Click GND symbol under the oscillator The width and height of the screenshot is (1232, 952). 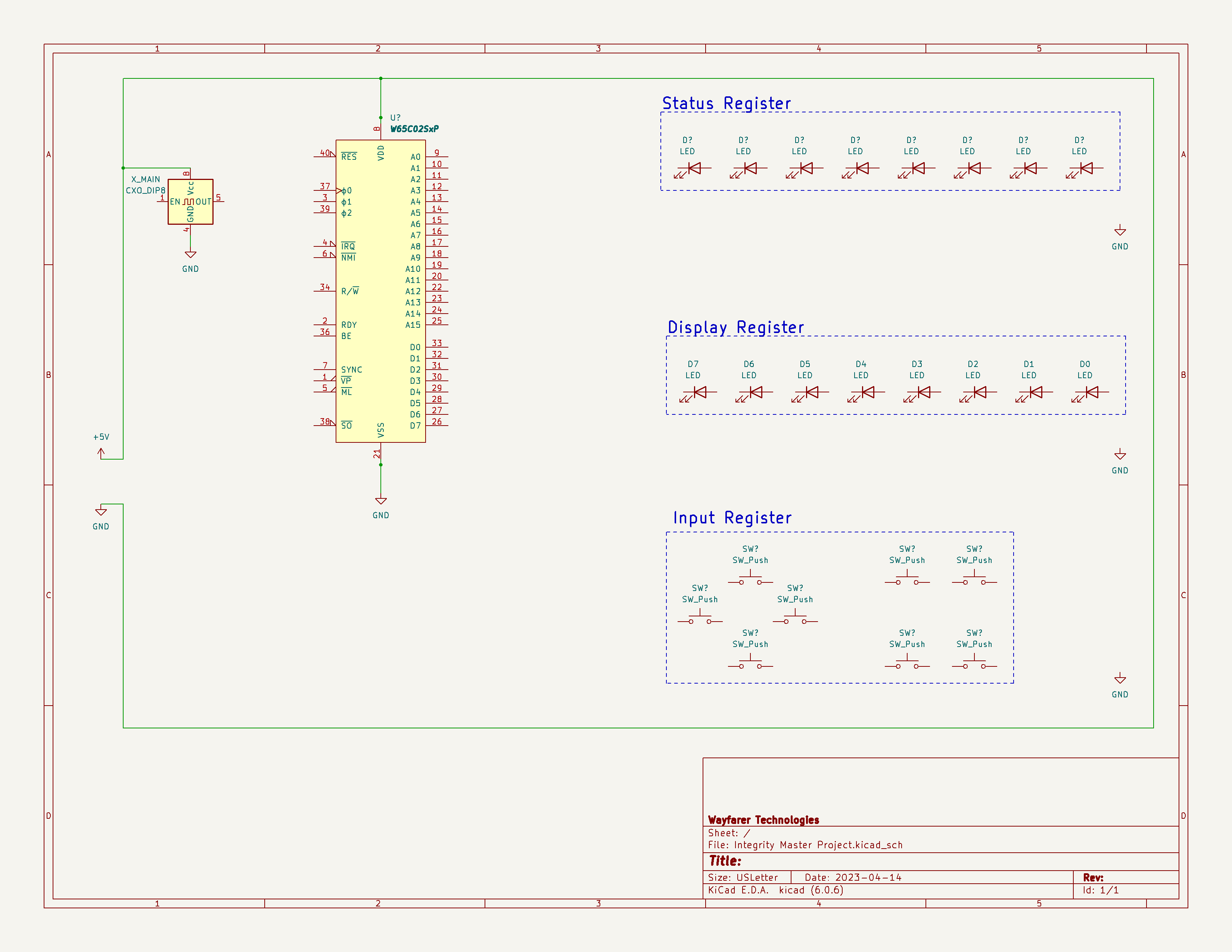point(191,255)
